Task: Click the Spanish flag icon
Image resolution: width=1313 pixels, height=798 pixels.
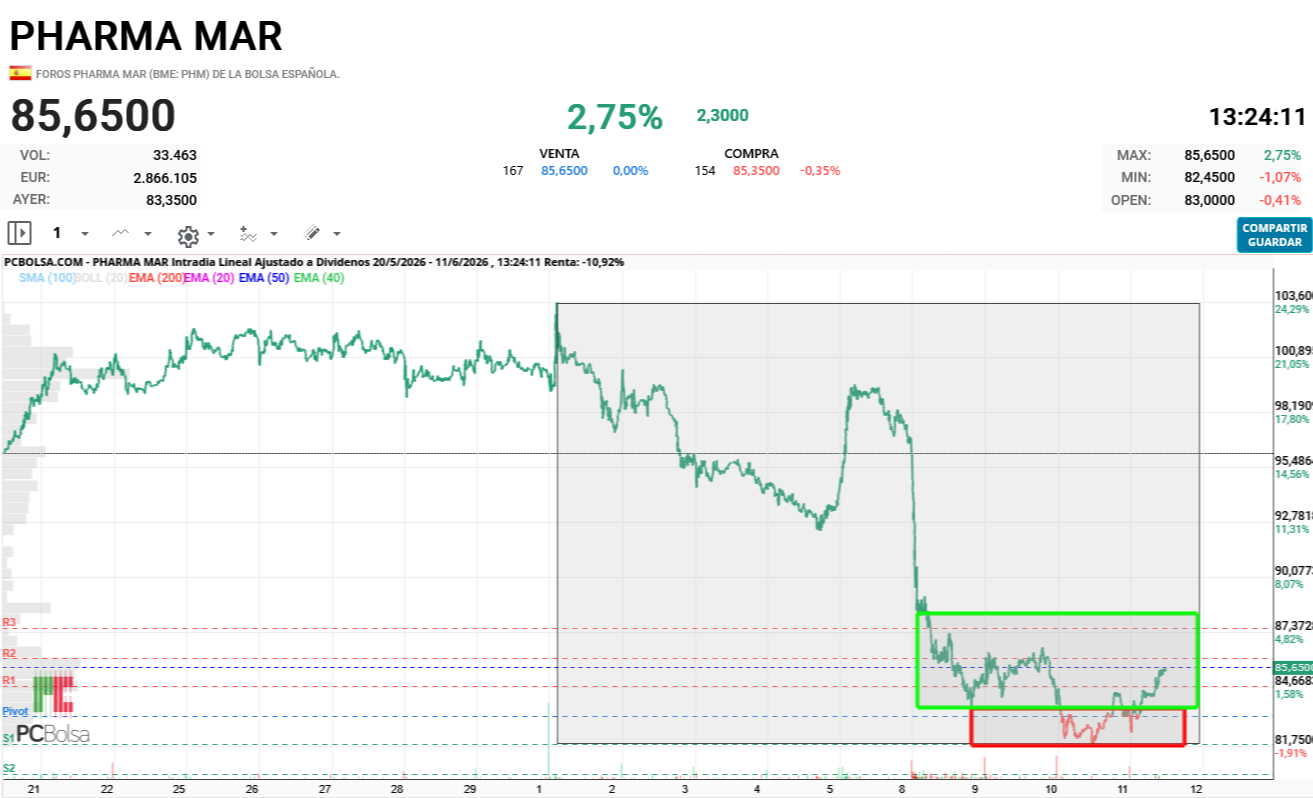Action: [x=20, y=73]
